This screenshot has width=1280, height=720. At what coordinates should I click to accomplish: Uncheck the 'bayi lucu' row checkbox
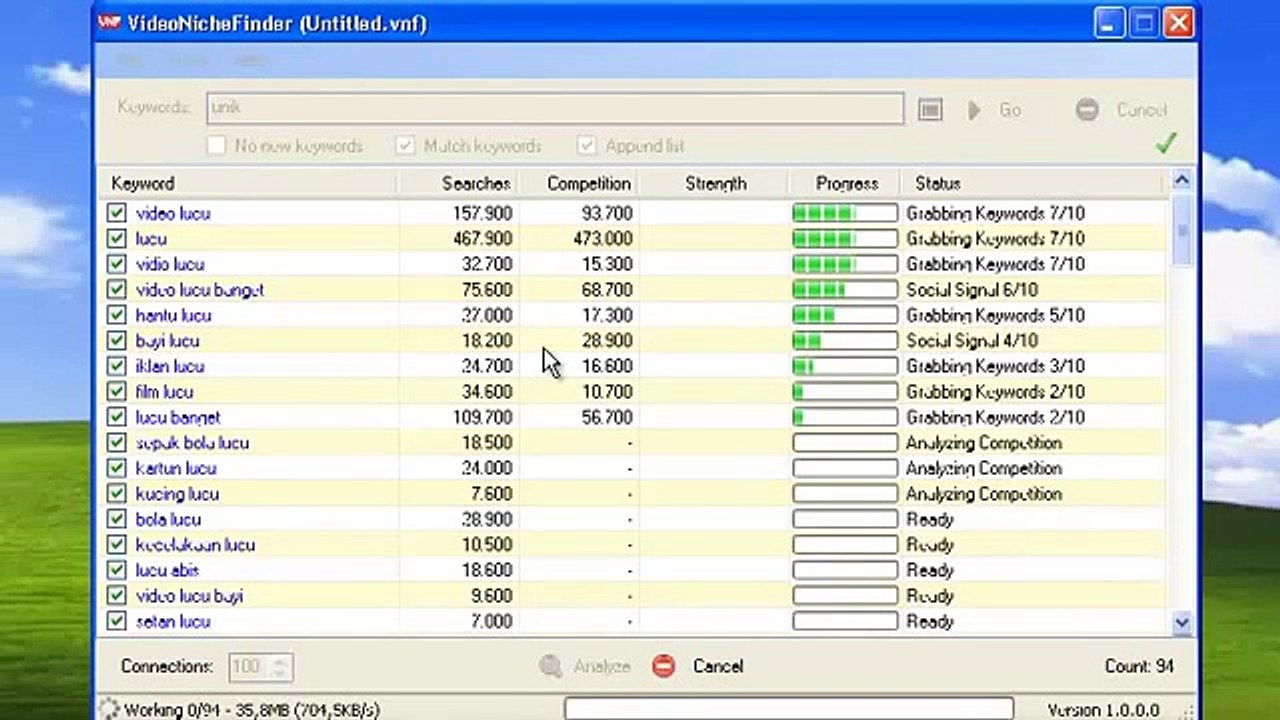pos(117,340)
